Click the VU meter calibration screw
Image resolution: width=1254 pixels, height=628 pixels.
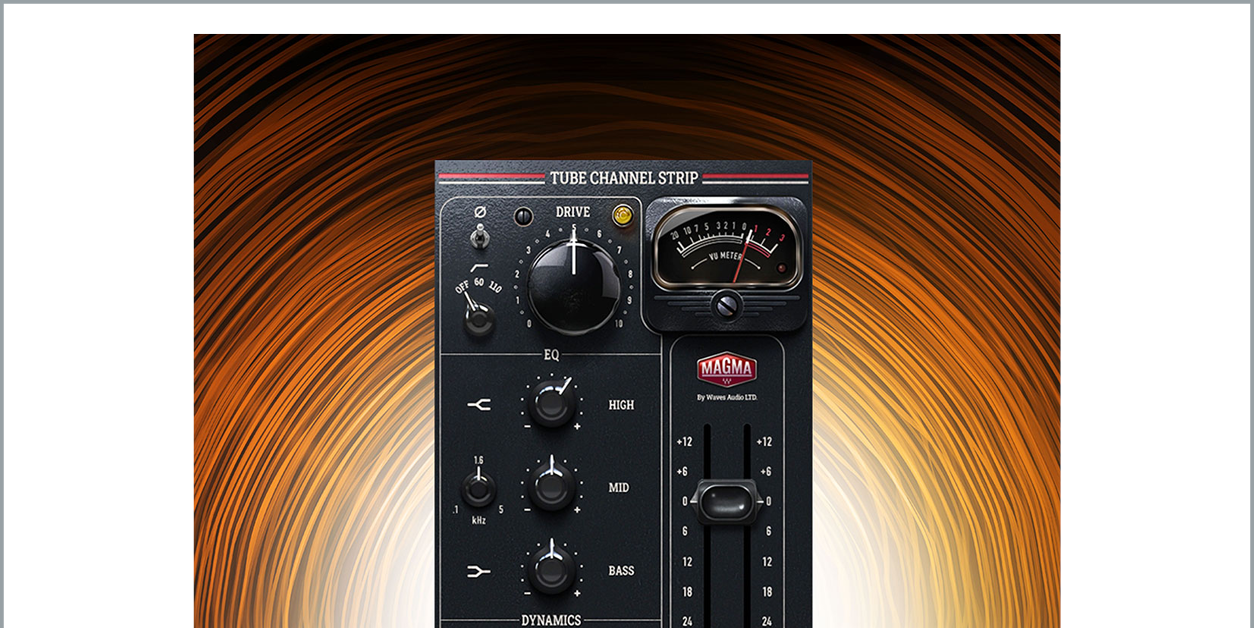coord(726,306)
